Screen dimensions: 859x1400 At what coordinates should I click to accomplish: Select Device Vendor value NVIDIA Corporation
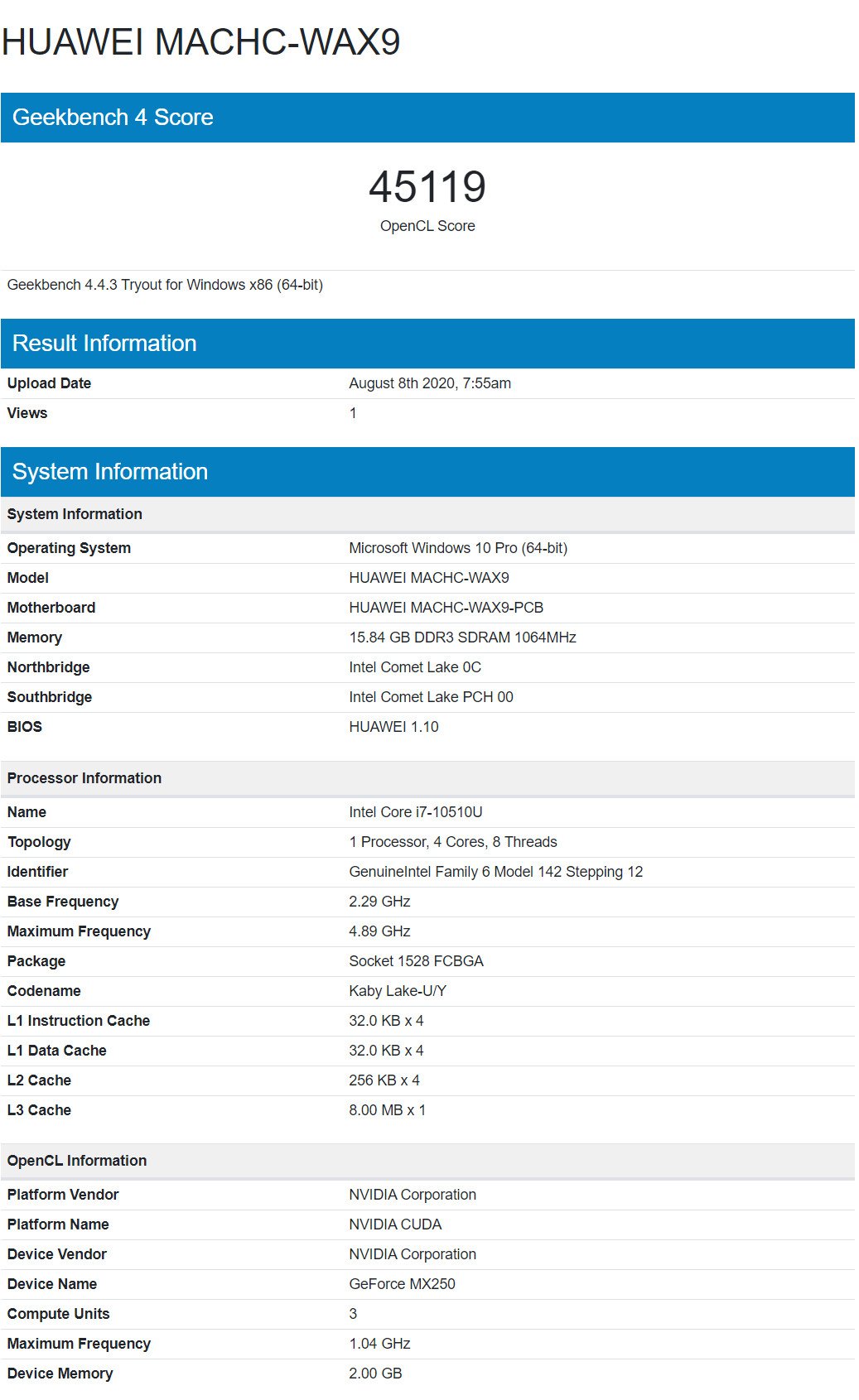(413, 1254)
